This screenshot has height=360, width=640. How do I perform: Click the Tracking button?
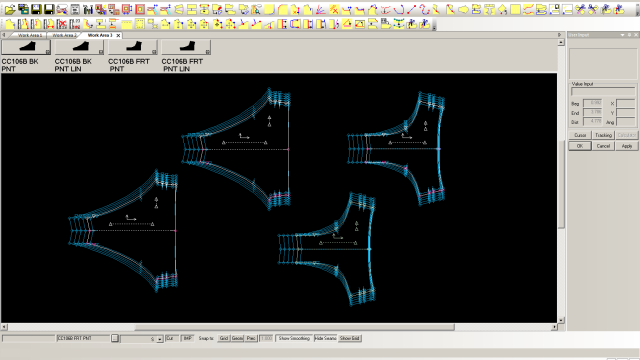[x=603, y=135]
